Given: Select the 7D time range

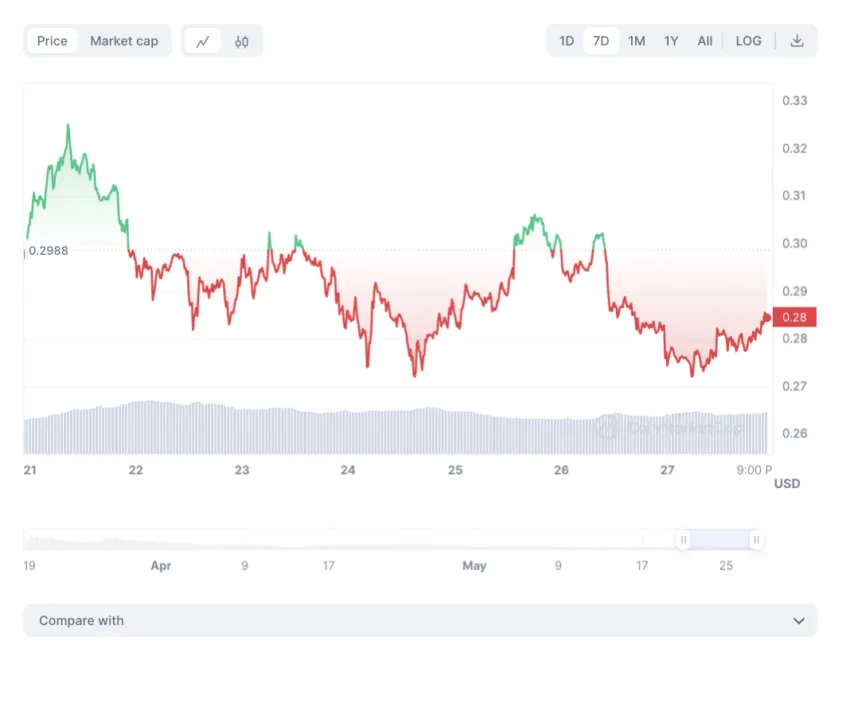Looking at the screenshot, I should tap(601, 41).
